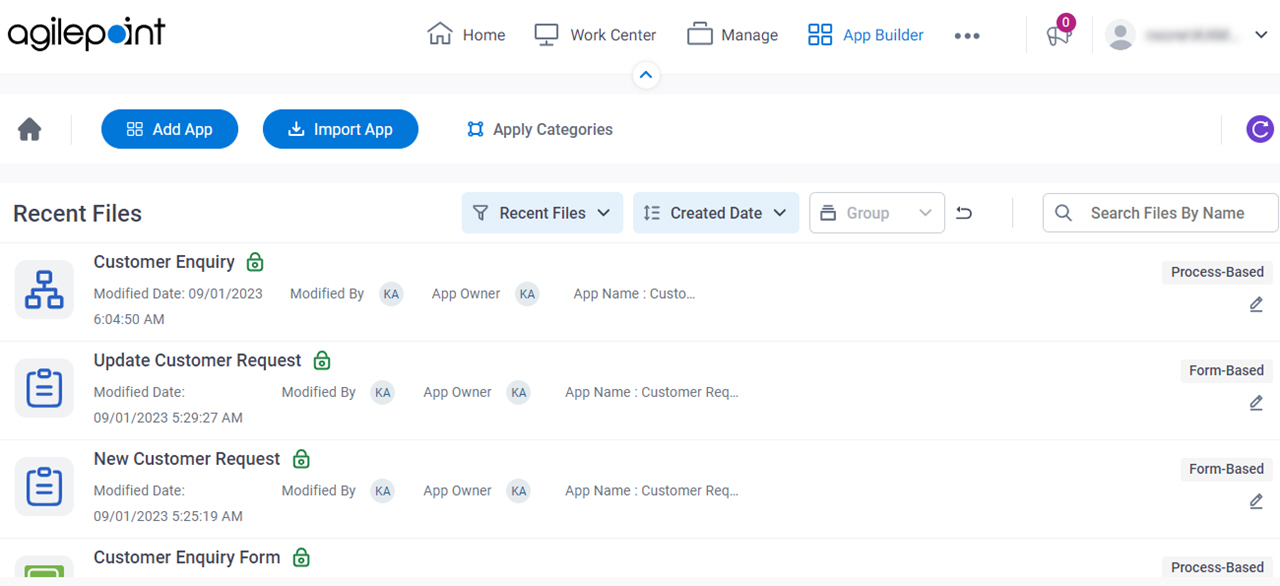Click the lock icon beside Update Customer Request
Viewport: 1280px width, 586px height.
(322, 360)
